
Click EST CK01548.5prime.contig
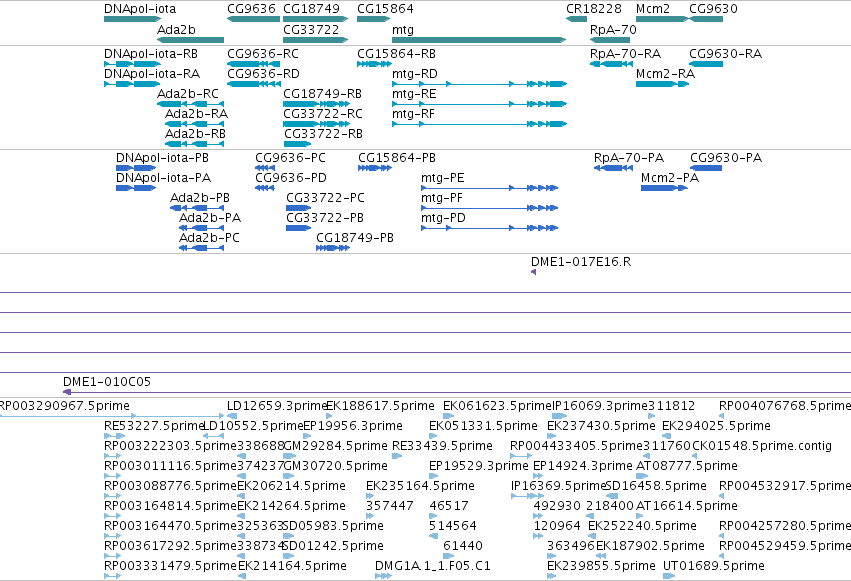[x=762, y=446]
